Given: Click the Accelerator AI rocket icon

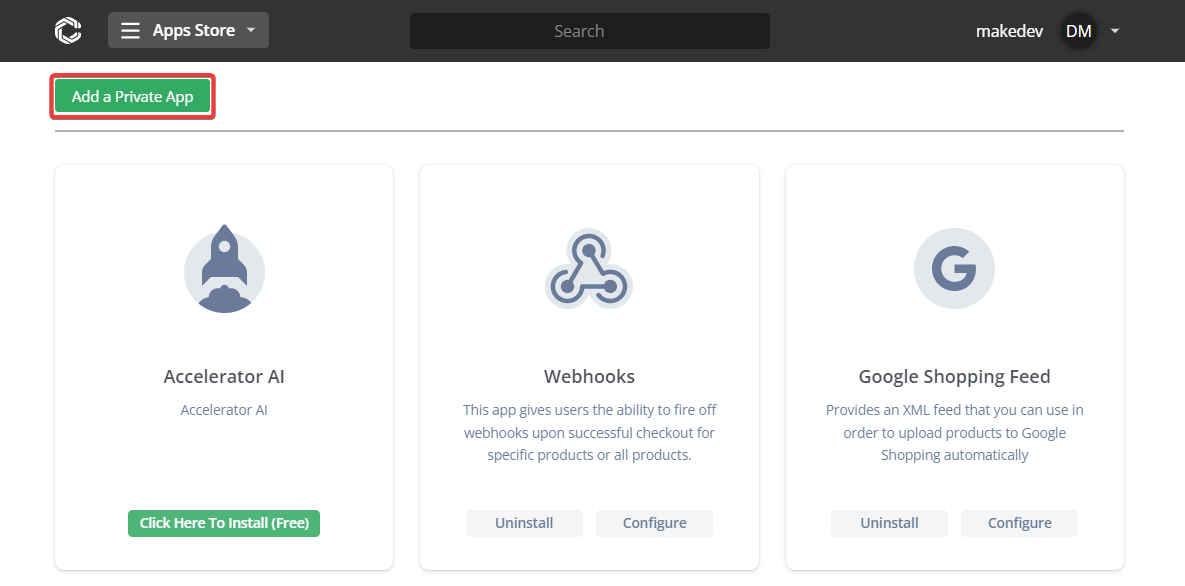Looking at the screenshot, I should [224, 268].
